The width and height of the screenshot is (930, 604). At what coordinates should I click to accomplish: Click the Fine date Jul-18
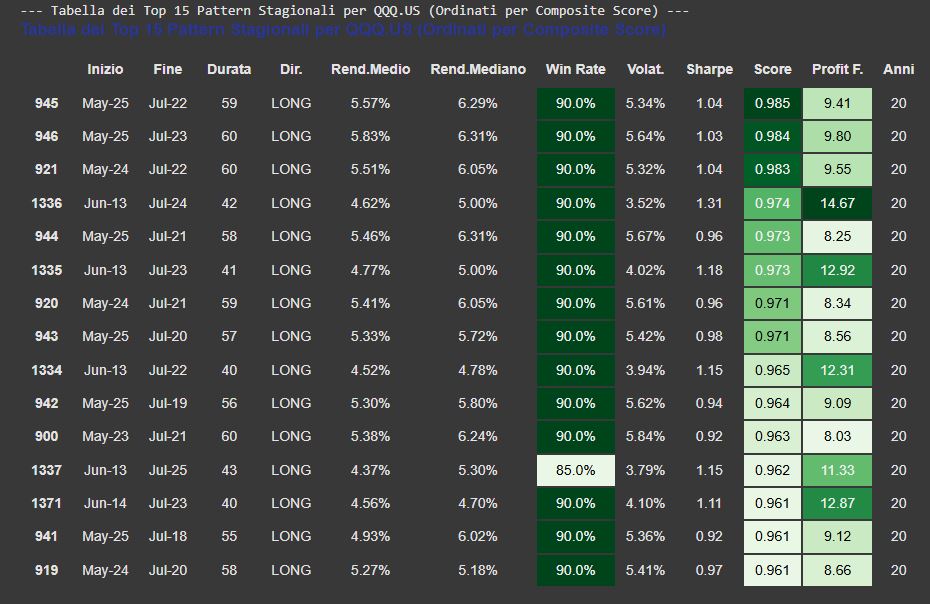tap(167, 536)
